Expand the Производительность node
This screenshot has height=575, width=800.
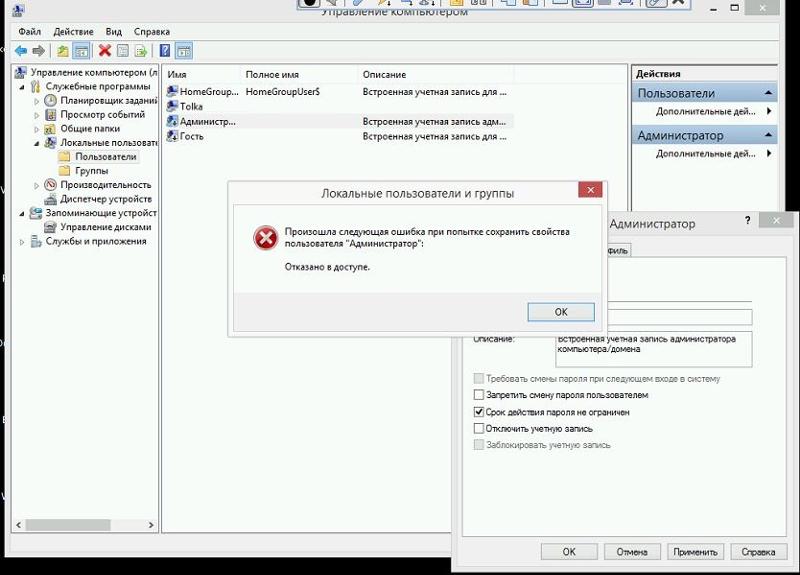point(36,185)
